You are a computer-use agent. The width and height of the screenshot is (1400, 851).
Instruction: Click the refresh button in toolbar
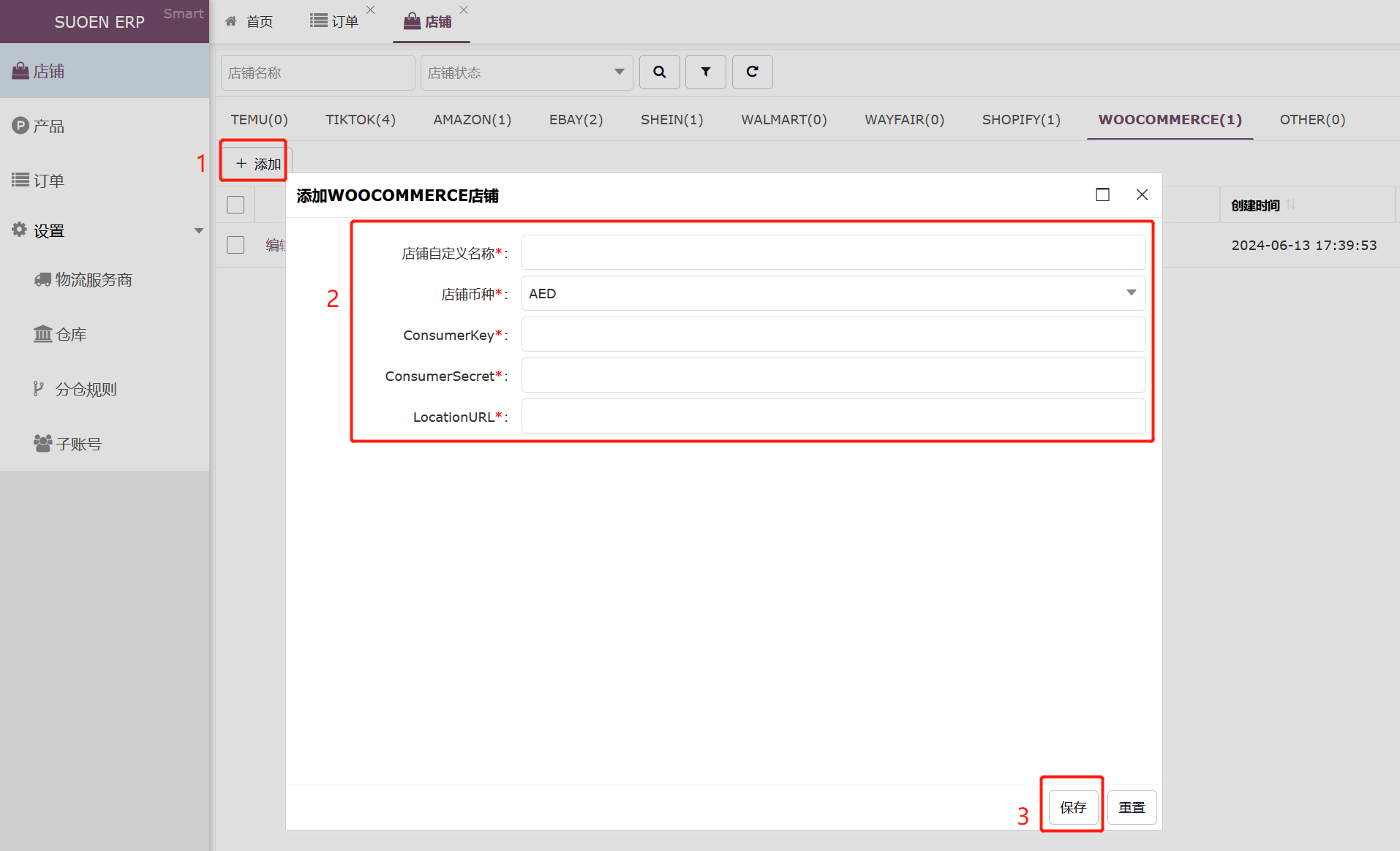(x=752, y=72)
